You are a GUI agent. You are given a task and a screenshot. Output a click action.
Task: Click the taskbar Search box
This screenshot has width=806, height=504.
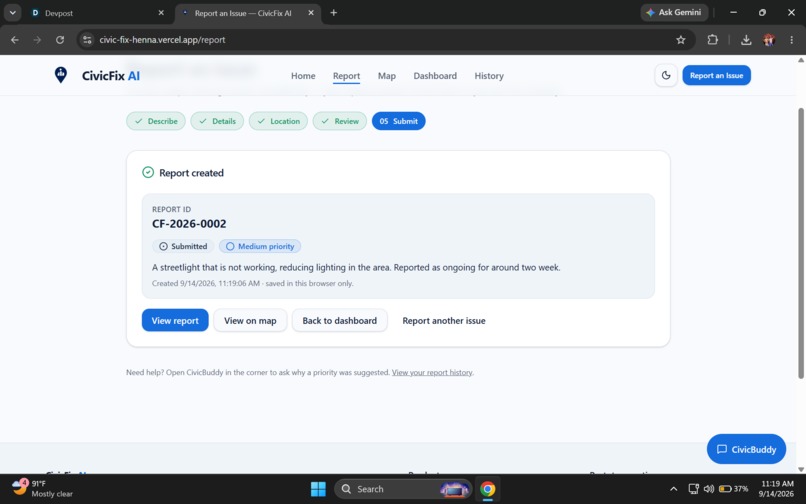tap(403, 489)
